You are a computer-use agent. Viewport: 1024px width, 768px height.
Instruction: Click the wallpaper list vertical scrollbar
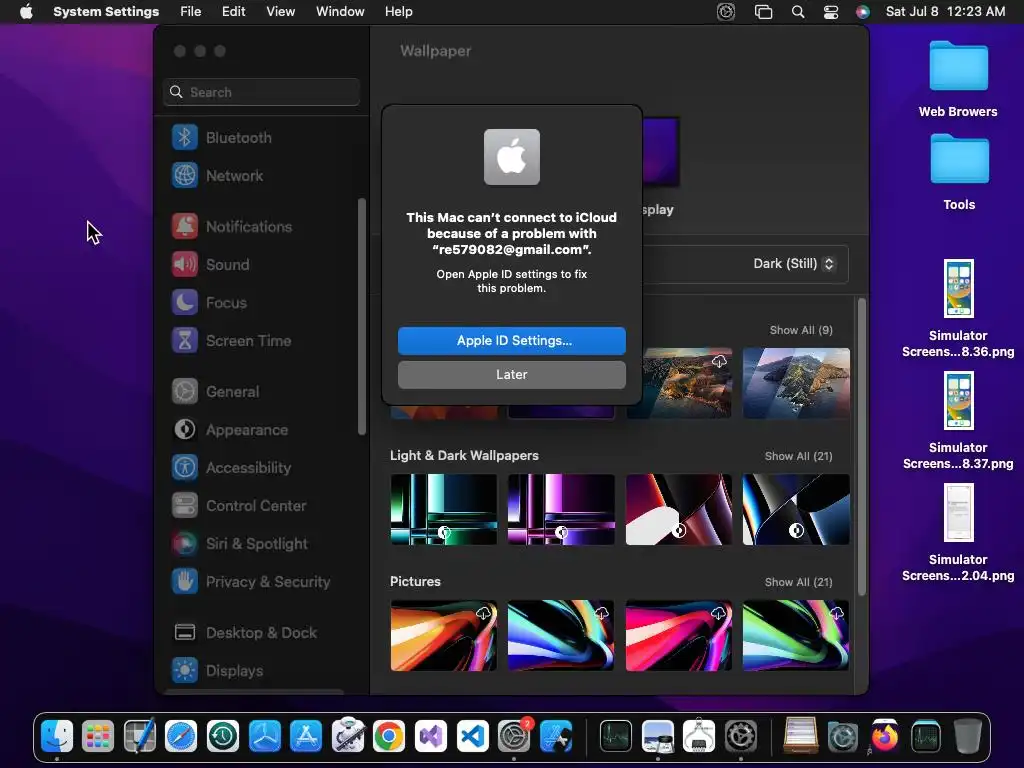(x=861, y=447)
